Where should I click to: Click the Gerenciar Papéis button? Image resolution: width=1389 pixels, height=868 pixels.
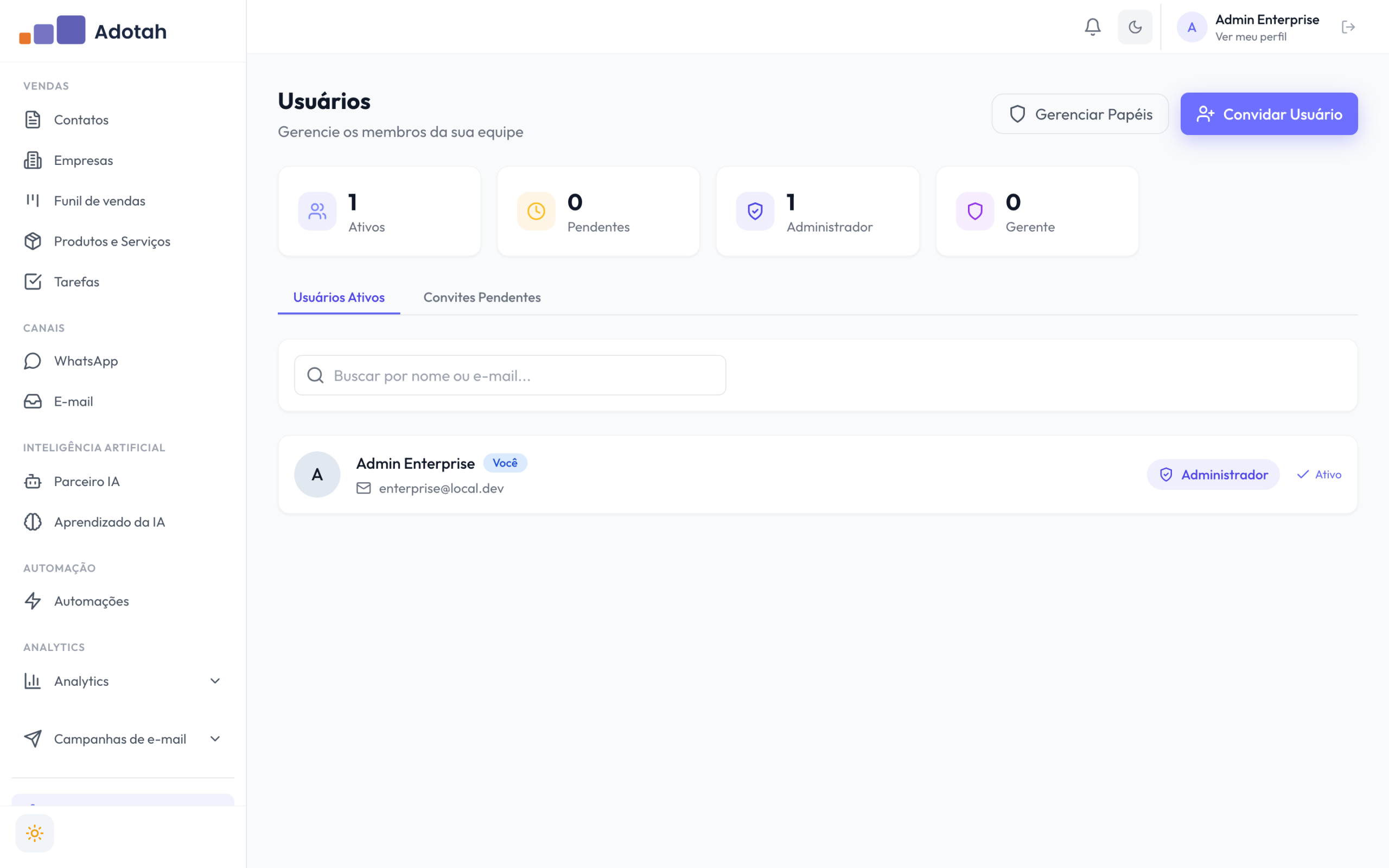1080,114
